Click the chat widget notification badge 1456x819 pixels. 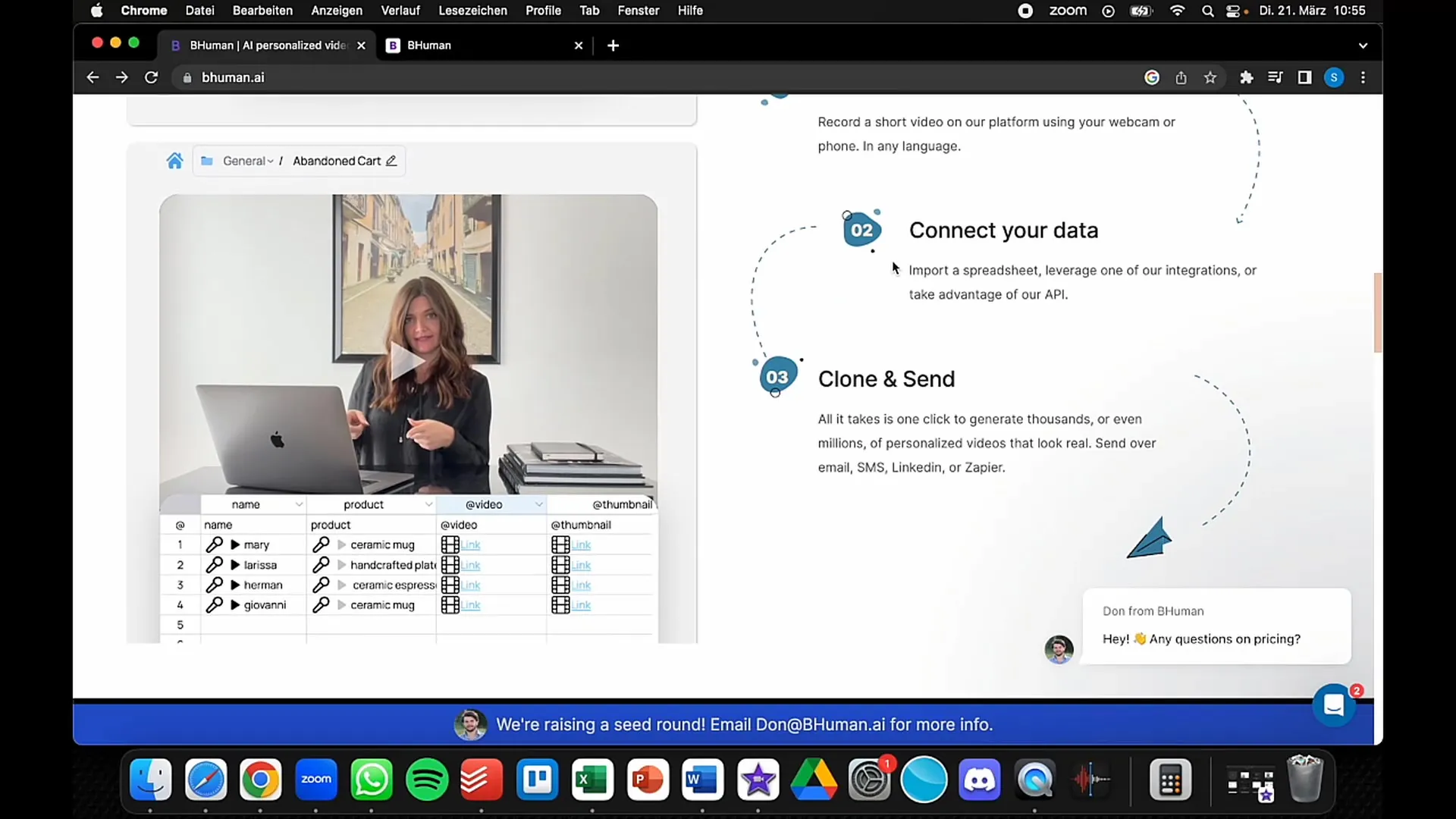(1355, 689)
